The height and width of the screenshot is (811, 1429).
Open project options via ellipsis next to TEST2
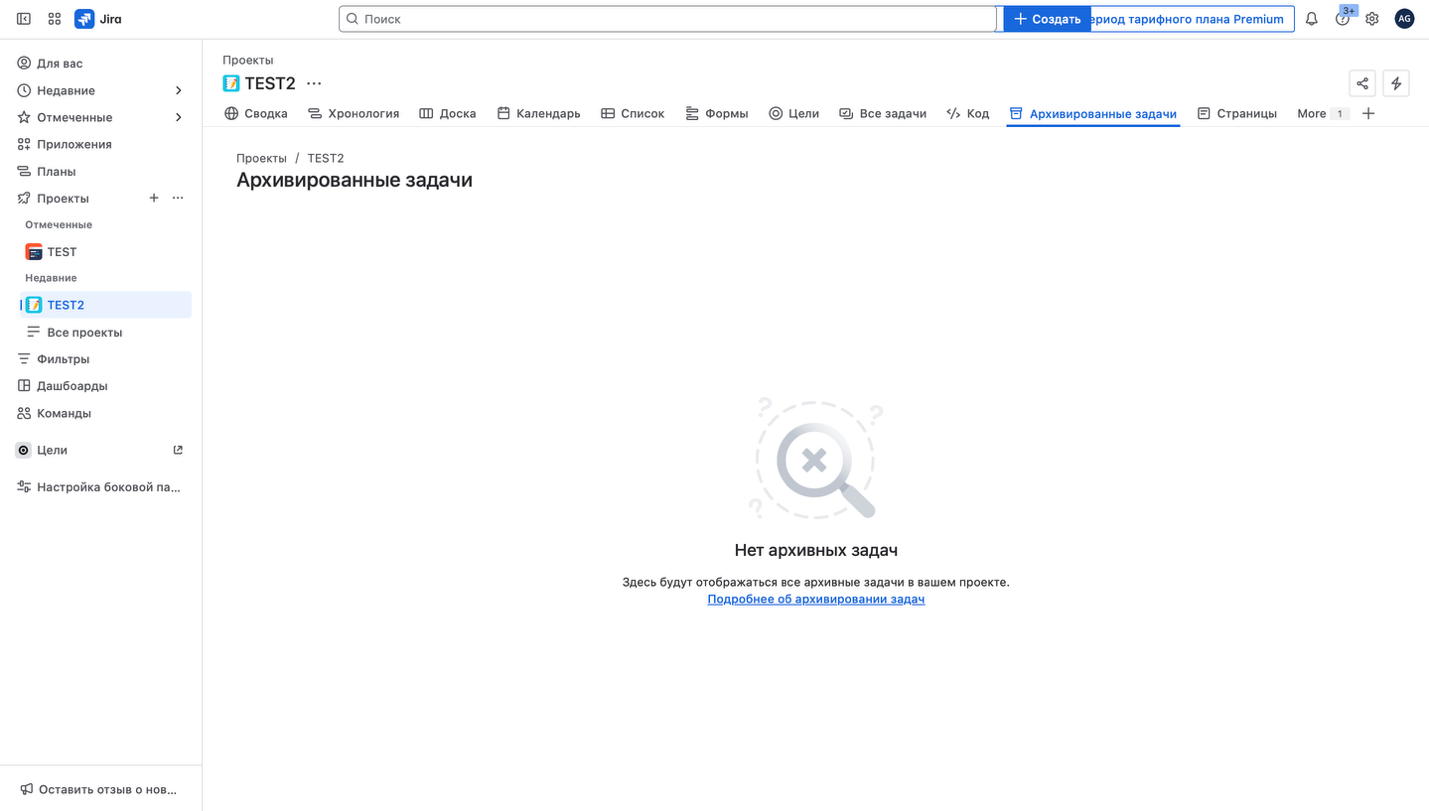point(314,84)
